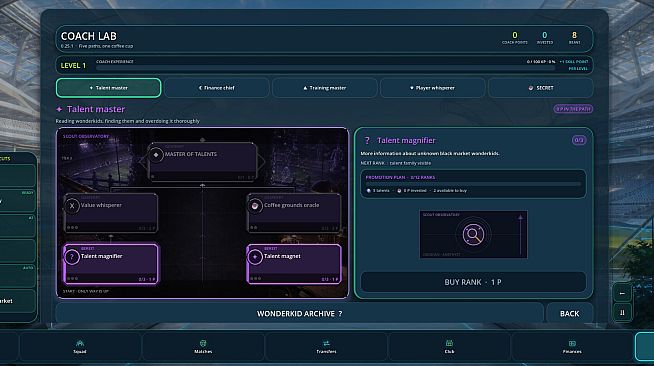Go to Club in bottom navigation
654x366 pixels.
(449, 346)
